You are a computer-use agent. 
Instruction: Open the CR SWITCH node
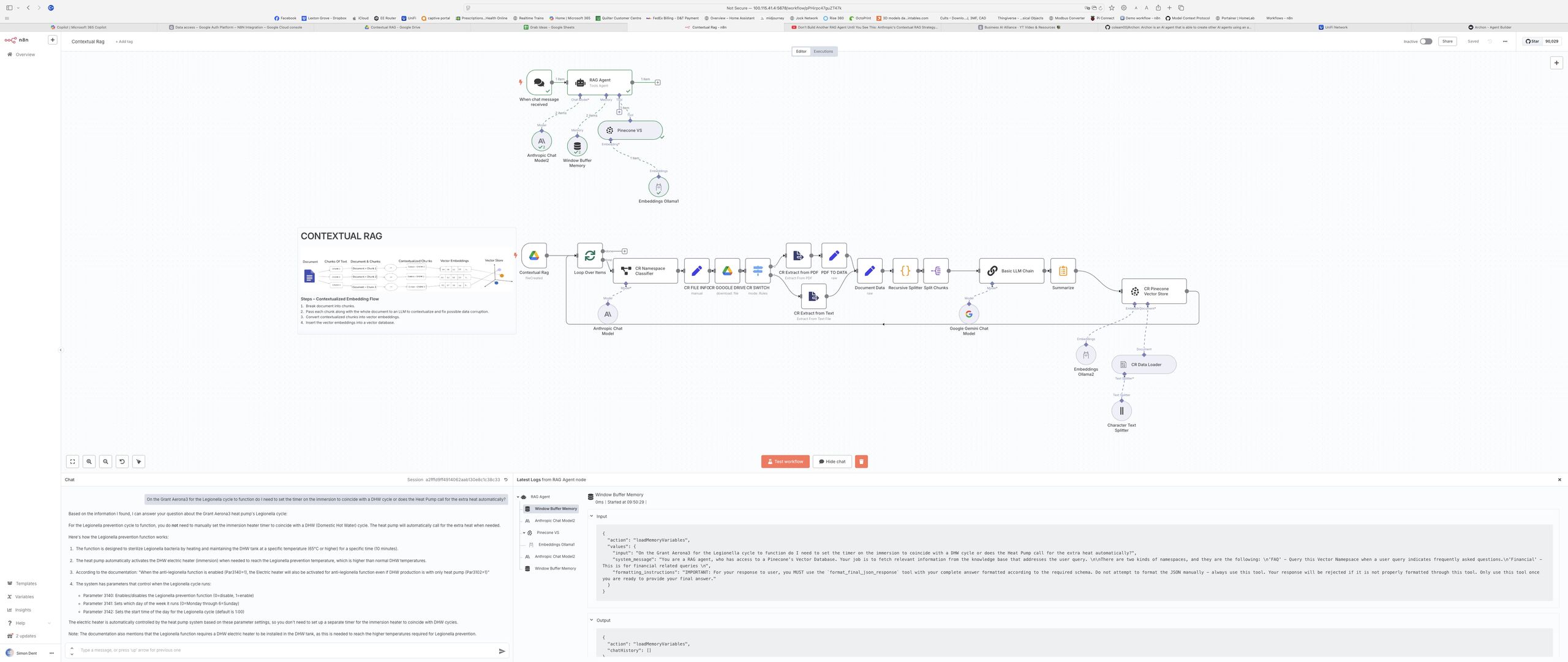(x=758, y=271)
